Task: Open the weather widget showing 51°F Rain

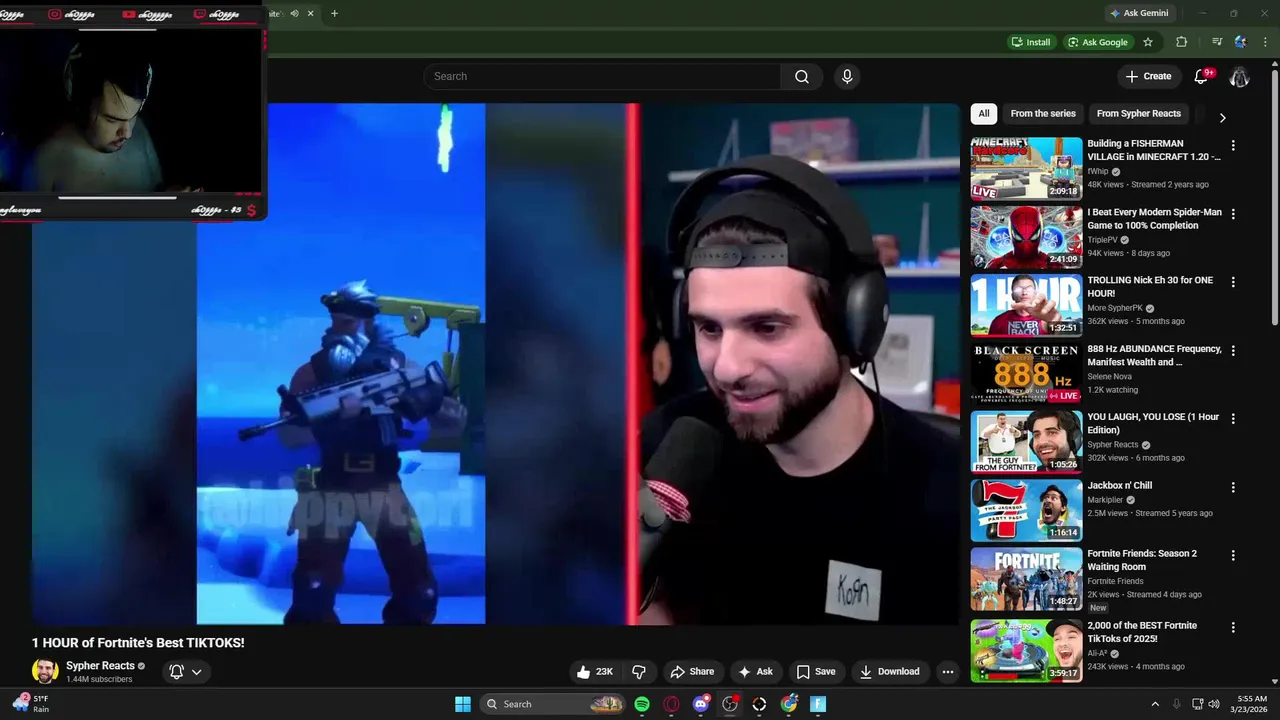Action: coord(30,704)
